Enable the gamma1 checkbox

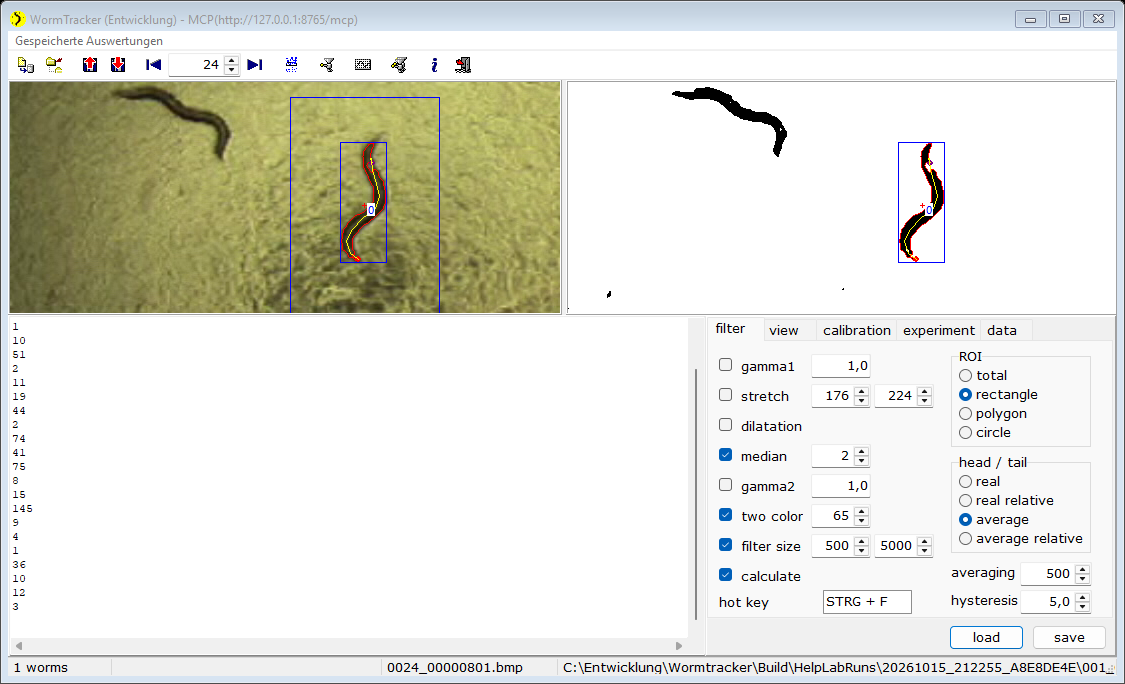(725, 365)
